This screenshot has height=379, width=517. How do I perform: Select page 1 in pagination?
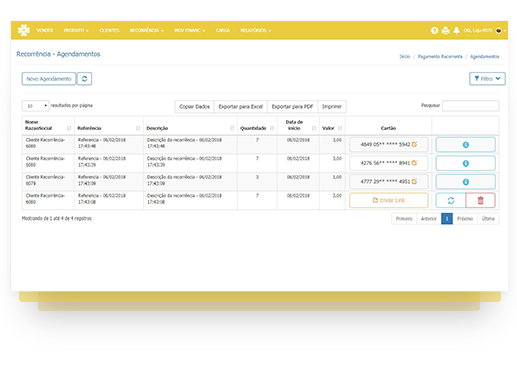pyautogui.click(x=447, y=219)
